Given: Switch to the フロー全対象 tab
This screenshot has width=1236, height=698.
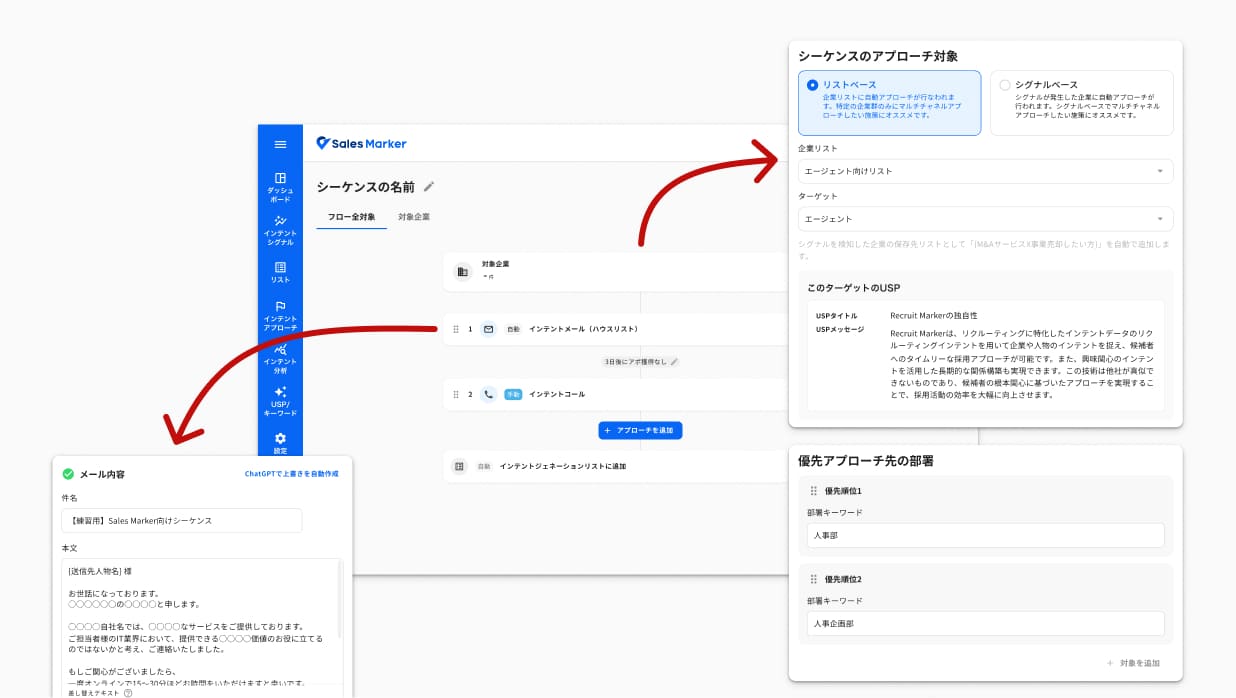Looking at the screenshot, I should (351, 217).
